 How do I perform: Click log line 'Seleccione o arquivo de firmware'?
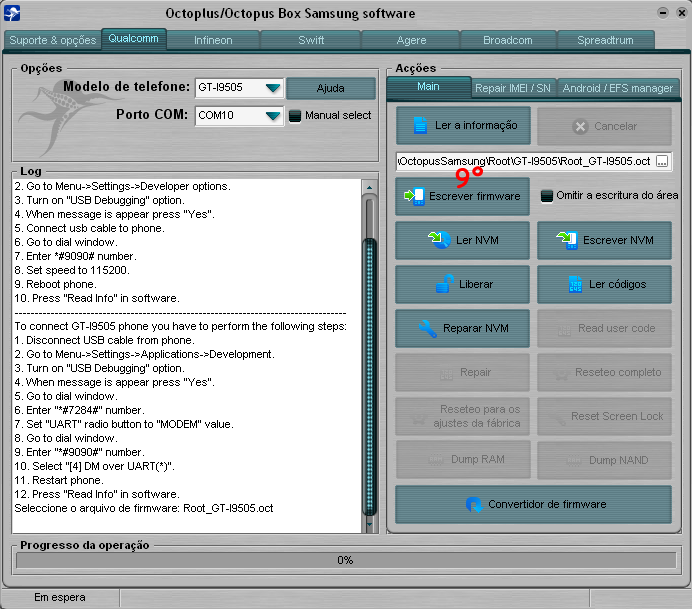144,508
